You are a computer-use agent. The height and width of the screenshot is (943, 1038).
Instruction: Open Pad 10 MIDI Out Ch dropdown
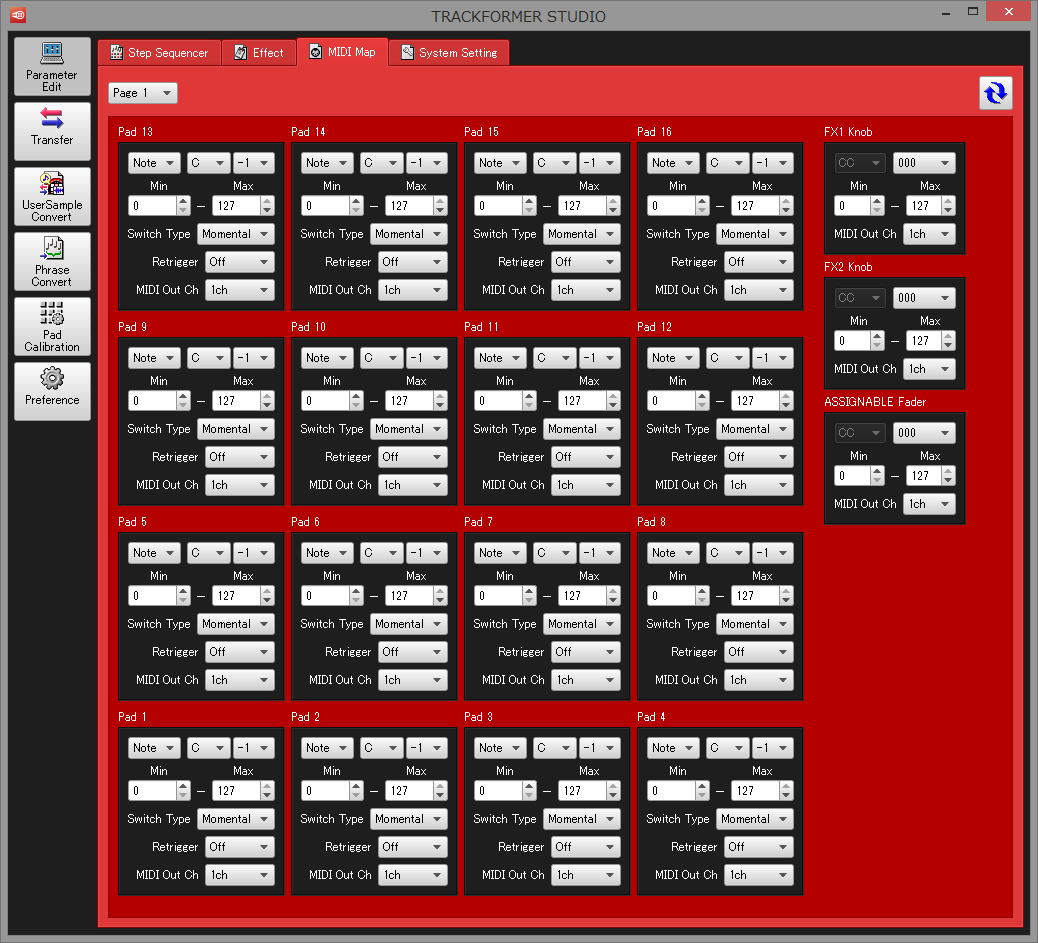(412, 485)
